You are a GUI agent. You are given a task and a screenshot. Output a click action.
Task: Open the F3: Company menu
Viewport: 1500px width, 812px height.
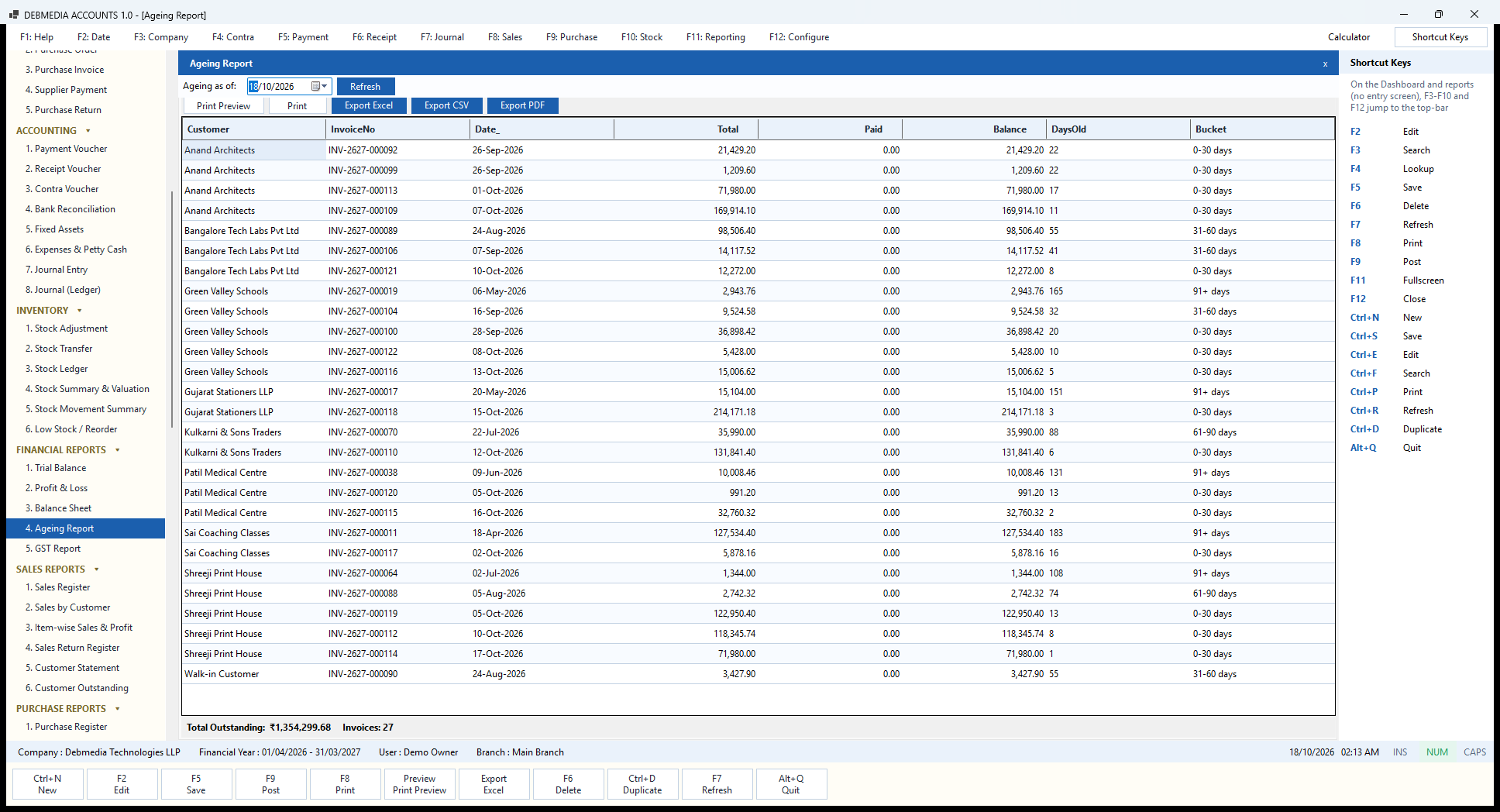tap(161, 37)
